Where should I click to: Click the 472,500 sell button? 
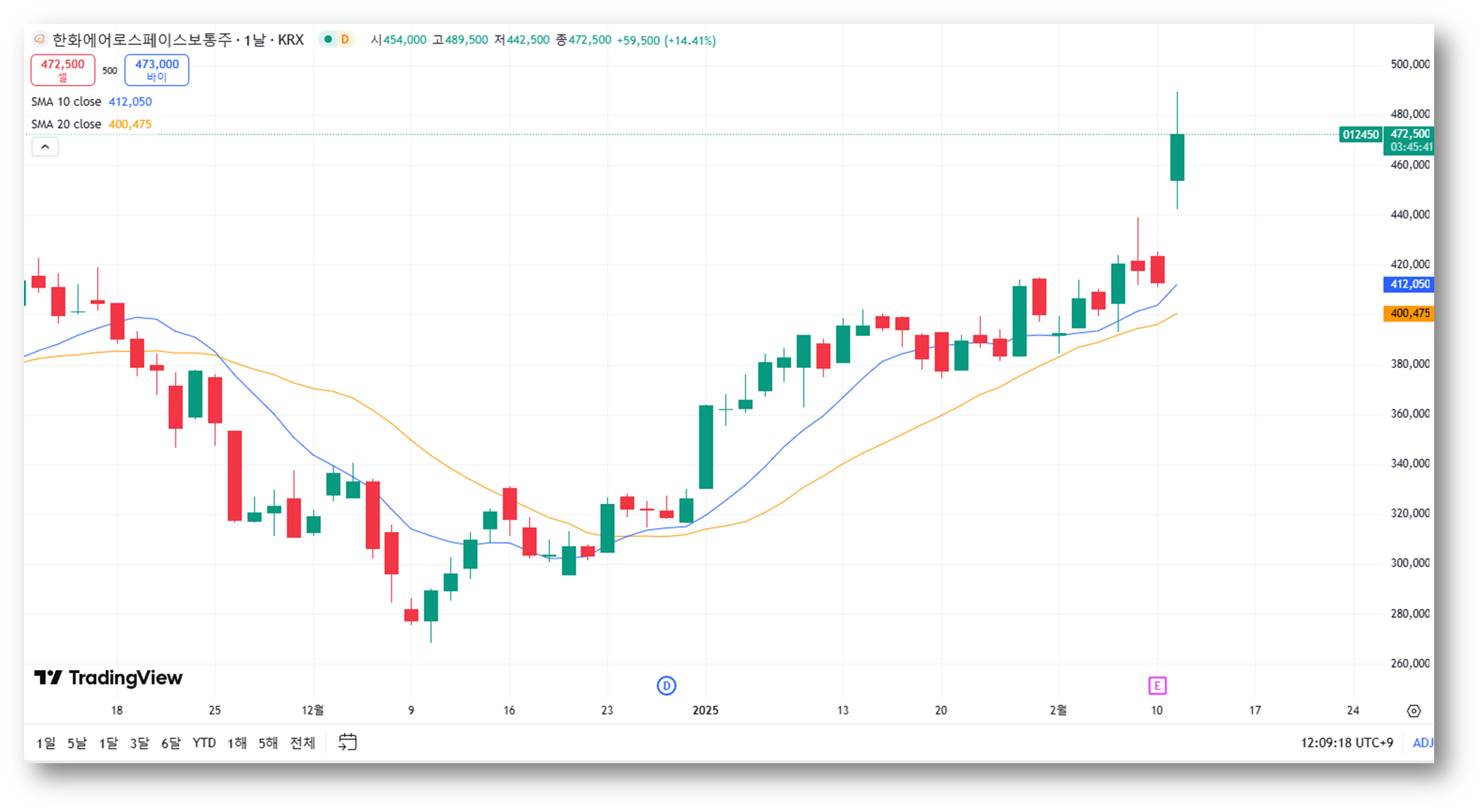click(63, 70)
